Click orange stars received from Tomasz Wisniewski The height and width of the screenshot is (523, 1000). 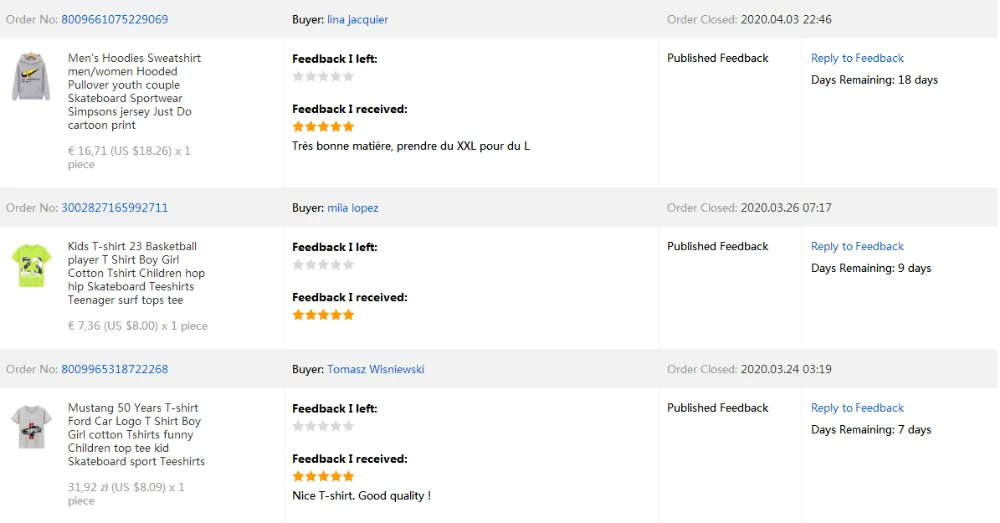tap(323, 476)
